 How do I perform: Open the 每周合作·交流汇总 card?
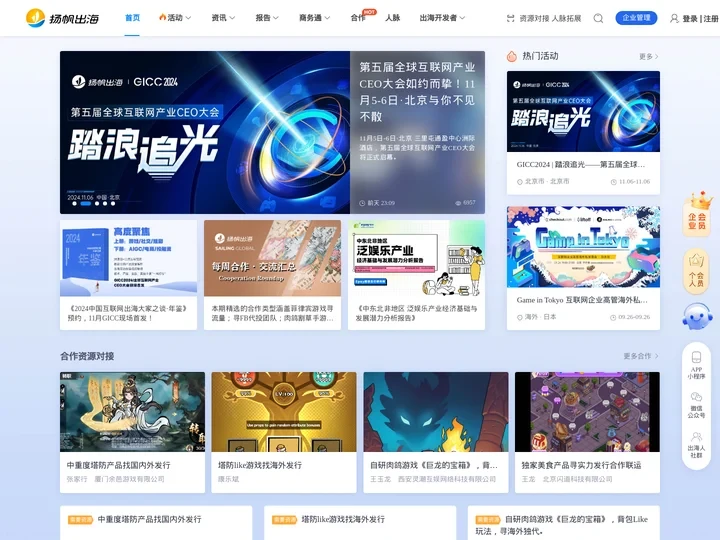[x=272, y=275]
